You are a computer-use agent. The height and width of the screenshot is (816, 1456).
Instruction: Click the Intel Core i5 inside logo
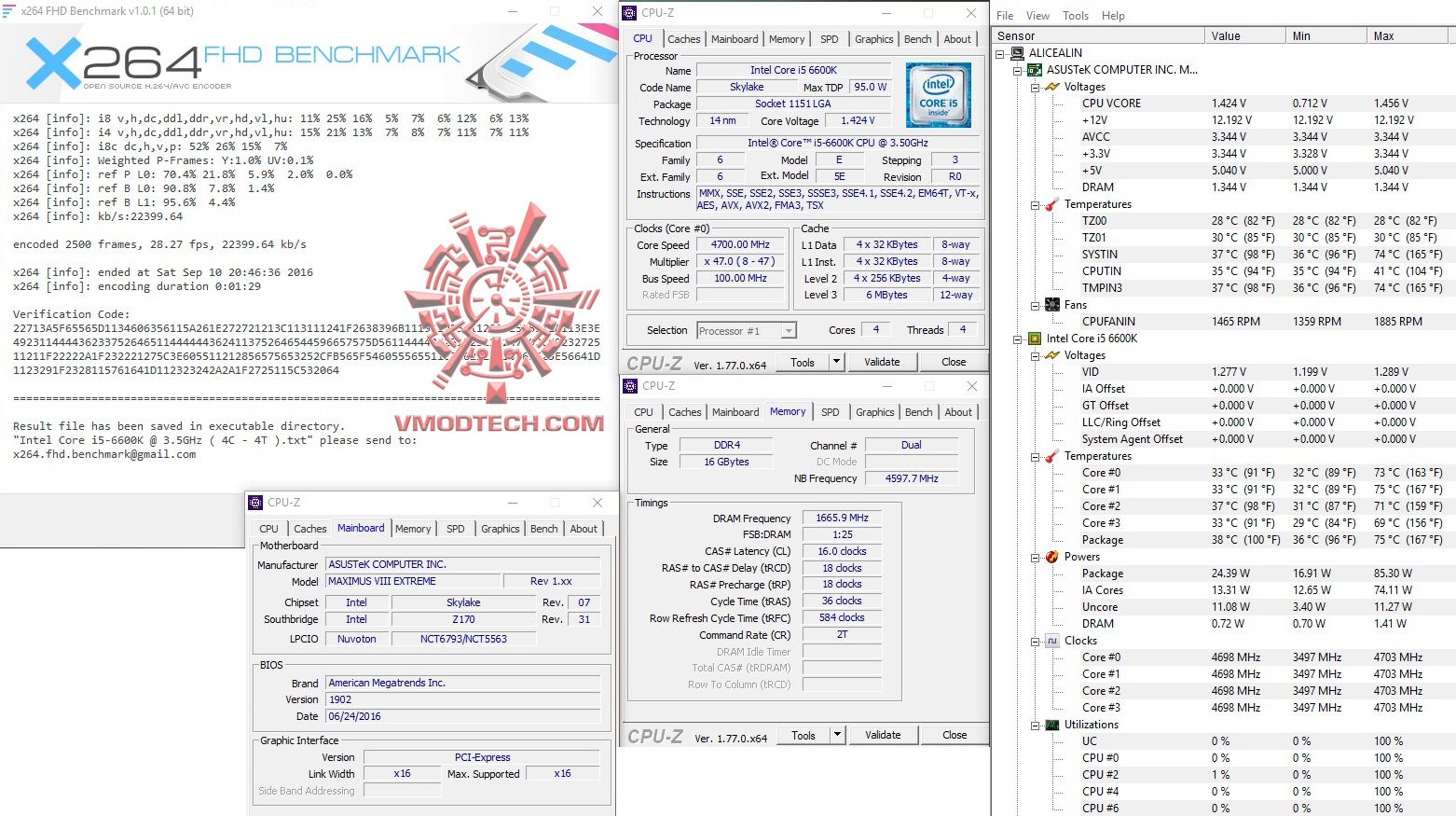[x=939, y=95]
